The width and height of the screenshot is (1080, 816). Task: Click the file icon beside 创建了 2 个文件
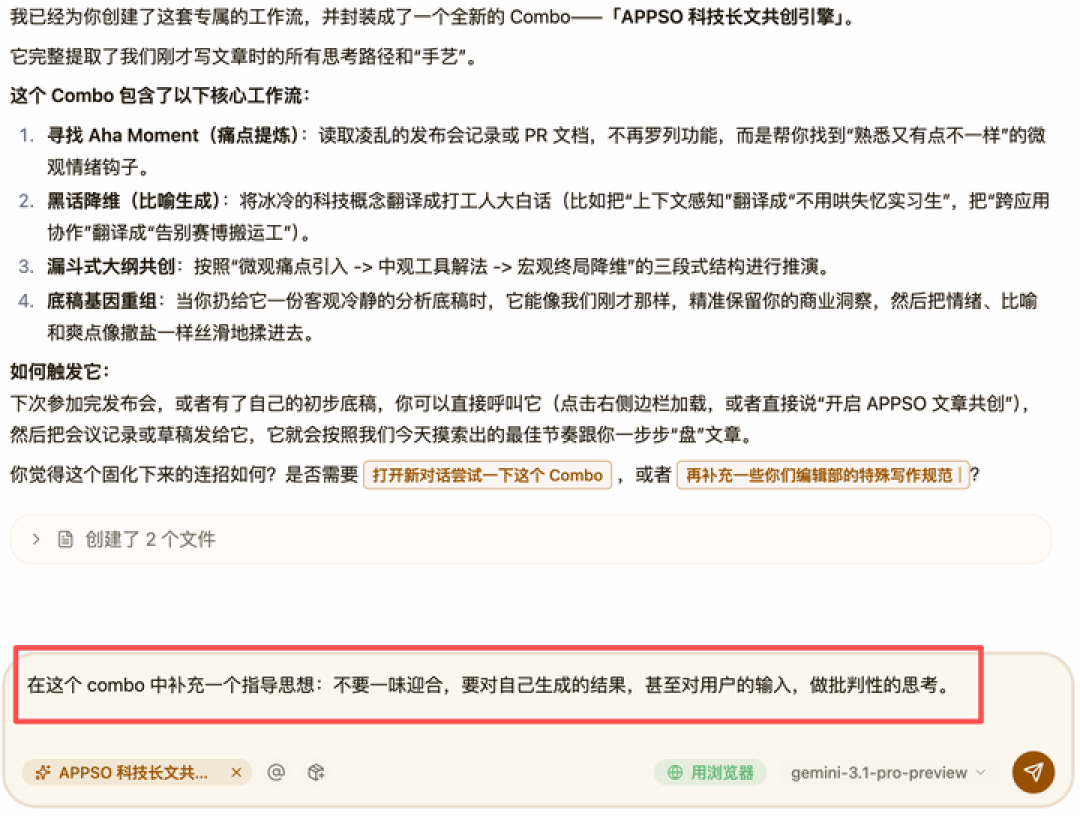[x=65, y=539]
